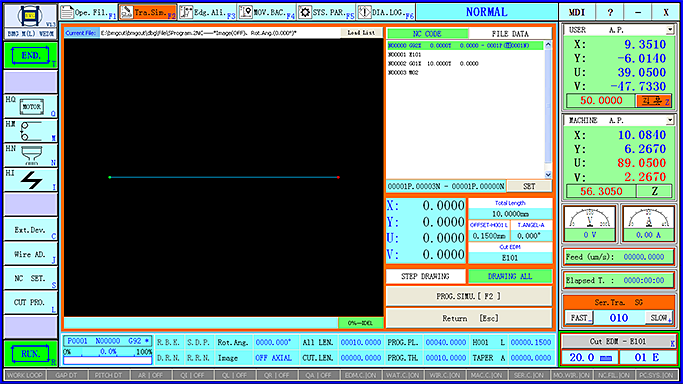Open MDI mode

coord(577,13)
